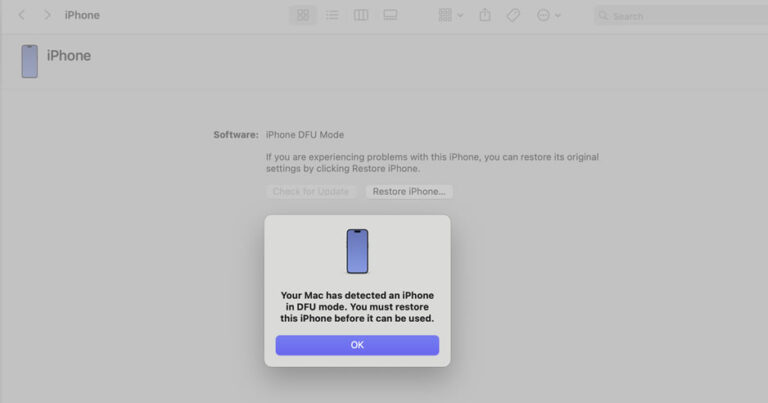Image resolution: width=768 pixels, height=403 pixels.
Task: Switch to icon grid view
Action: pyautogui.click(x=303, y=15)
